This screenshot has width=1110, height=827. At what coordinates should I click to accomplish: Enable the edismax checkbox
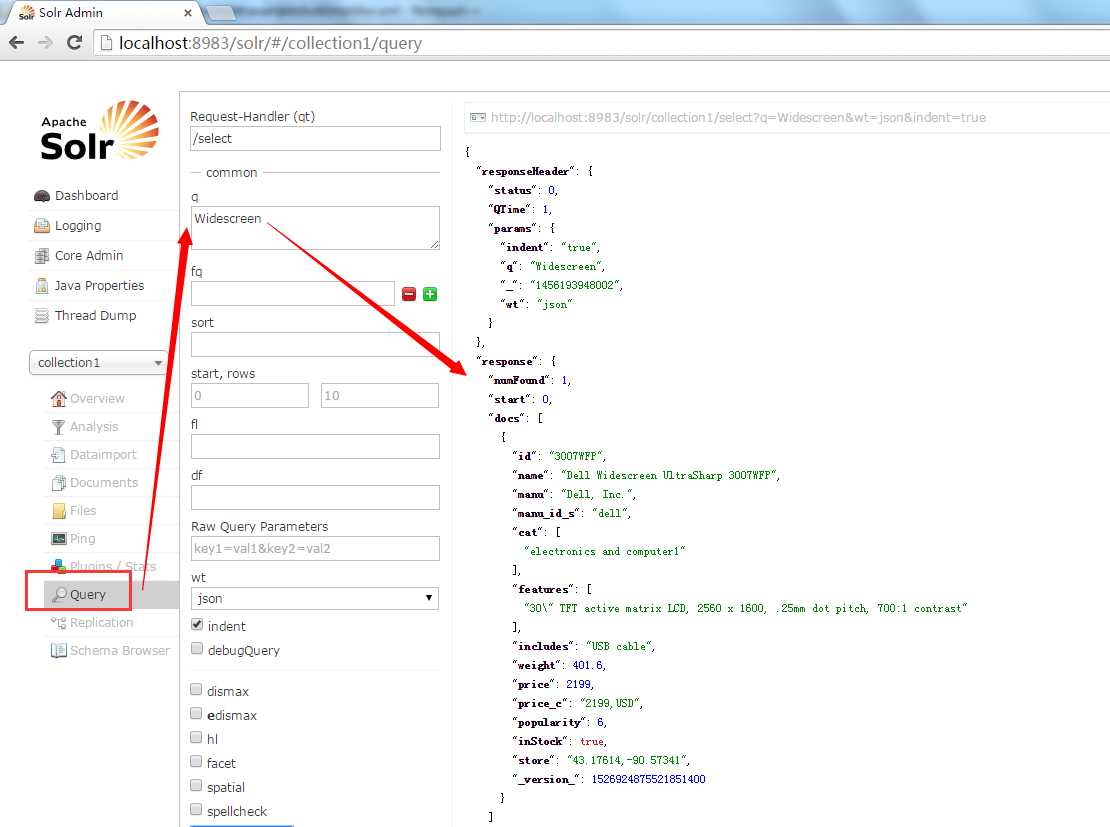point(196,714)
